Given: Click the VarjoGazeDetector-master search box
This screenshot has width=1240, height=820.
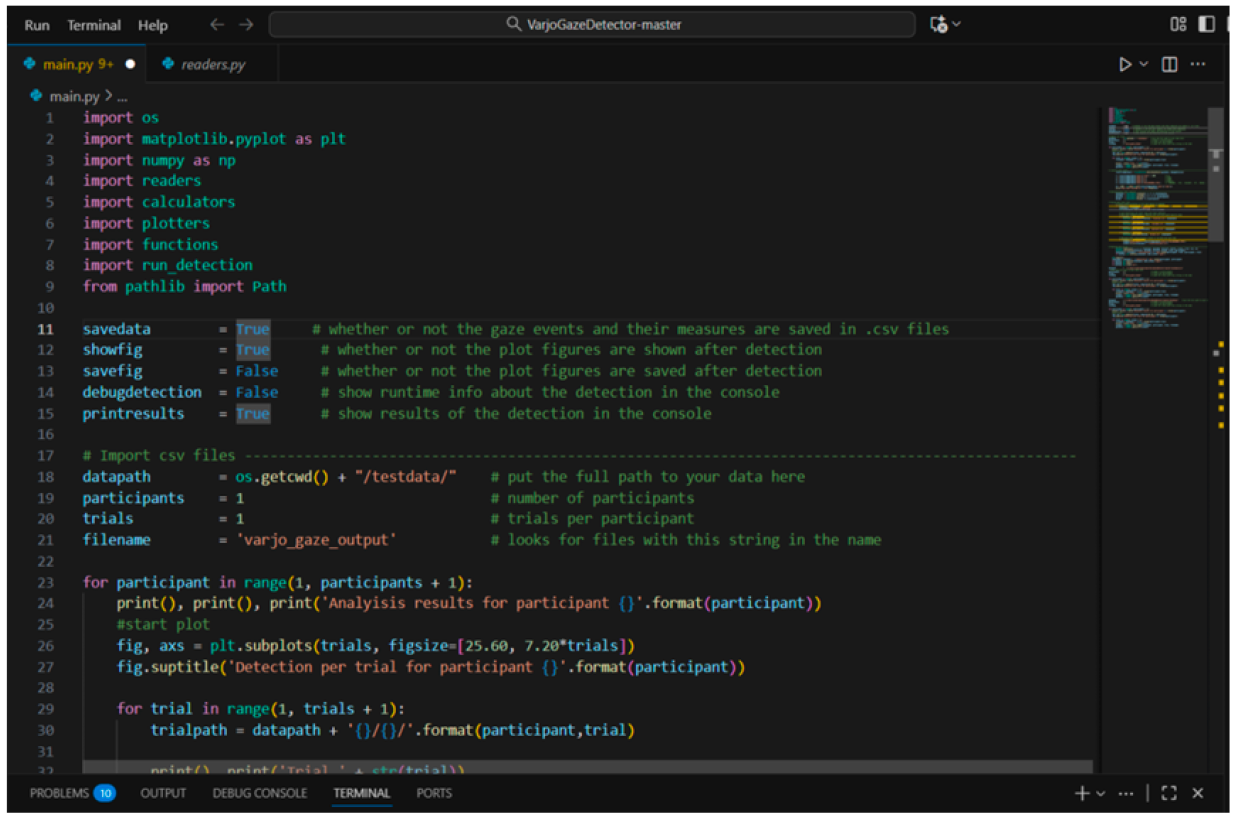Looking at the screenshot, I should tap(592, 25).
